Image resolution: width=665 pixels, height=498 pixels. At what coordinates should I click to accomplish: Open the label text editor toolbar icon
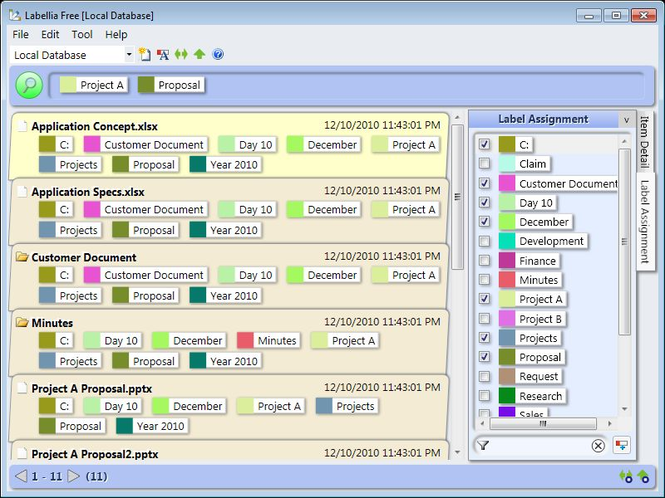[163, 55]
